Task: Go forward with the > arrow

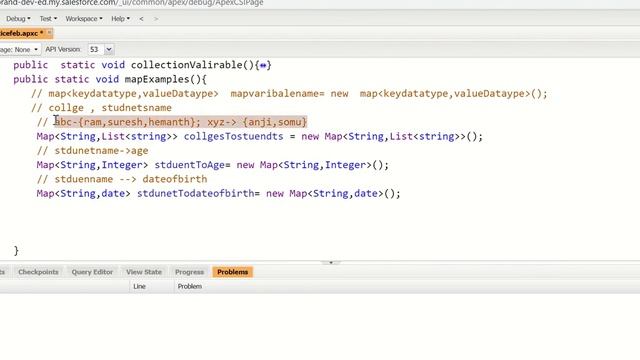Action: (x=156, y=19)
